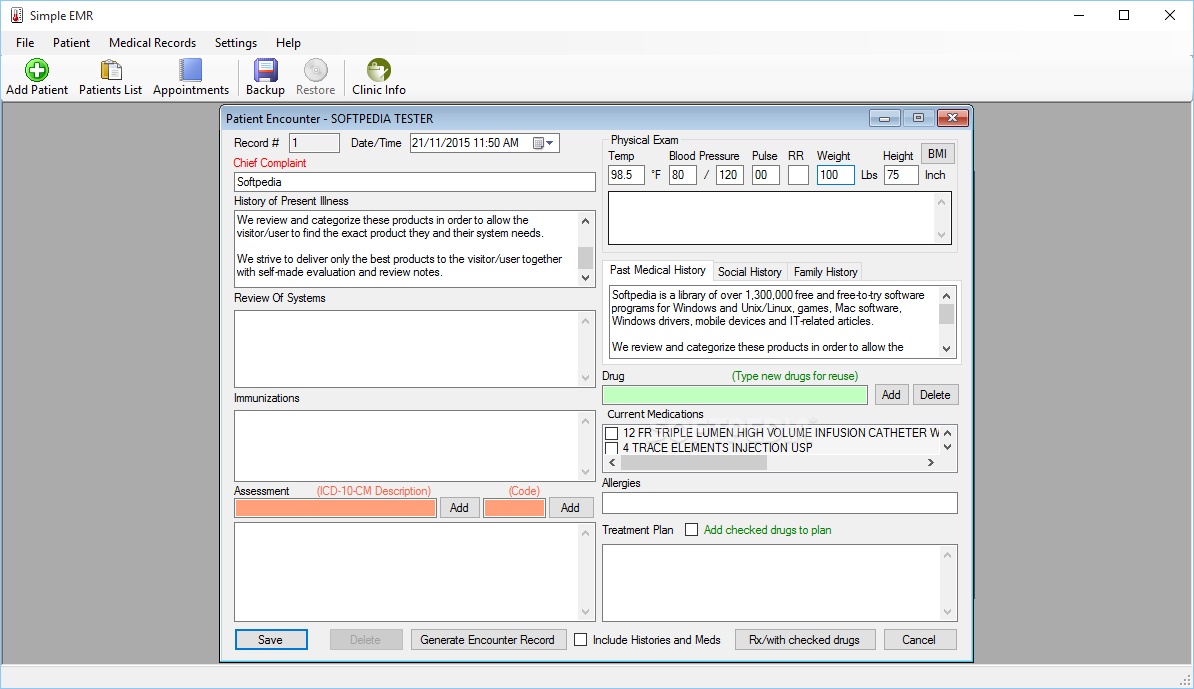This screenshot has height=689, width=1194.
Task: Click Rx/with checked drugs button
Action: (805, 640)
